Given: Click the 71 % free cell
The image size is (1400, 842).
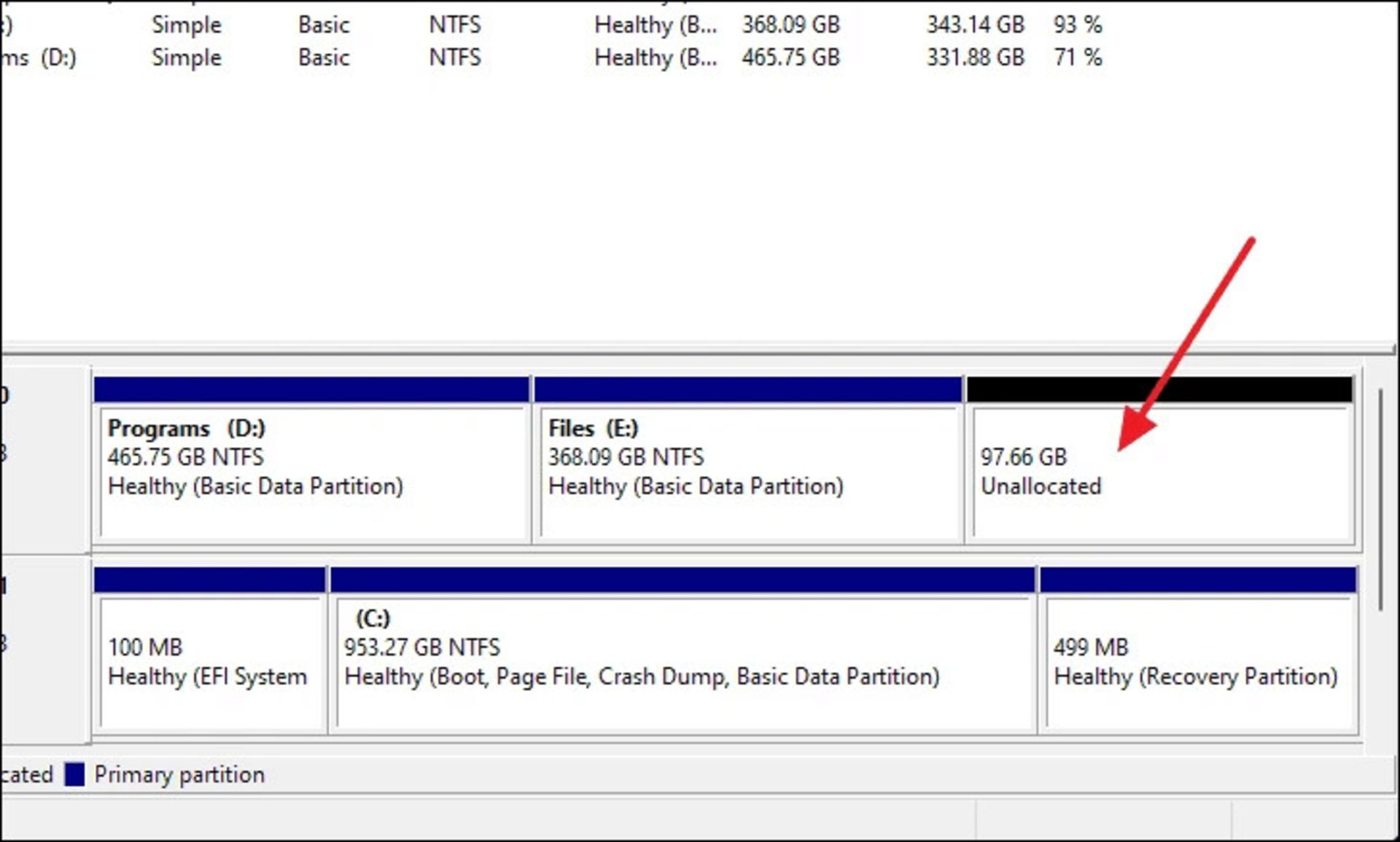Looking at the screenshot, I should point(1077,58).
